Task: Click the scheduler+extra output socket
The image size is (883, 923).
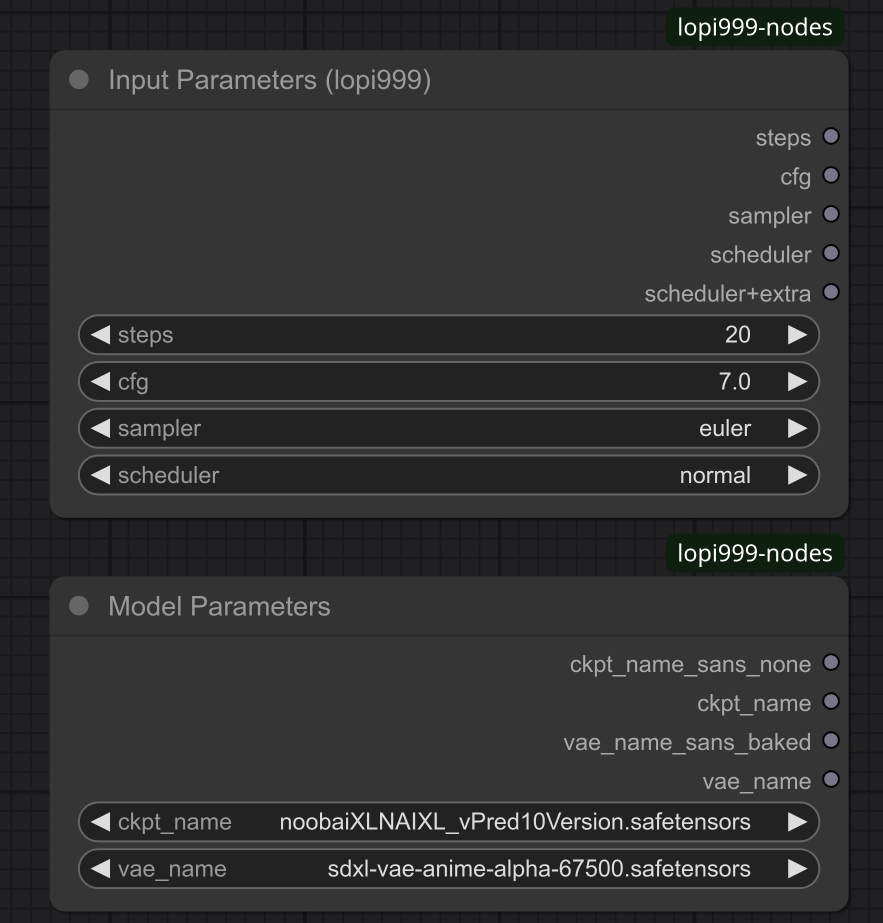Action: pyautogui.click(x=830, y=293)
